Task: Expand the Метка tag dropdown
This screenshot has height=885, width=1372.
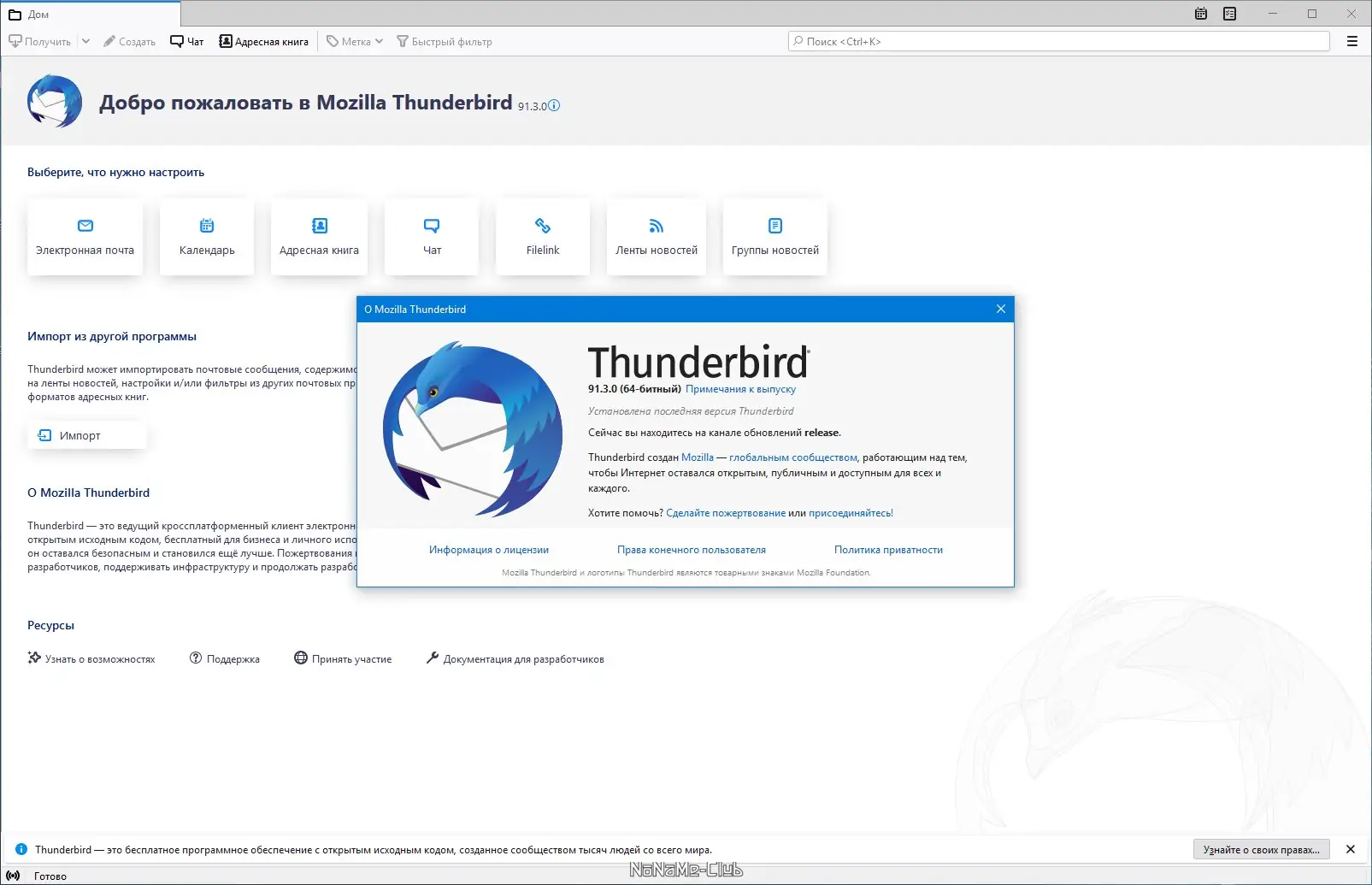Action: pyautogui.click(x=355, y=41)
